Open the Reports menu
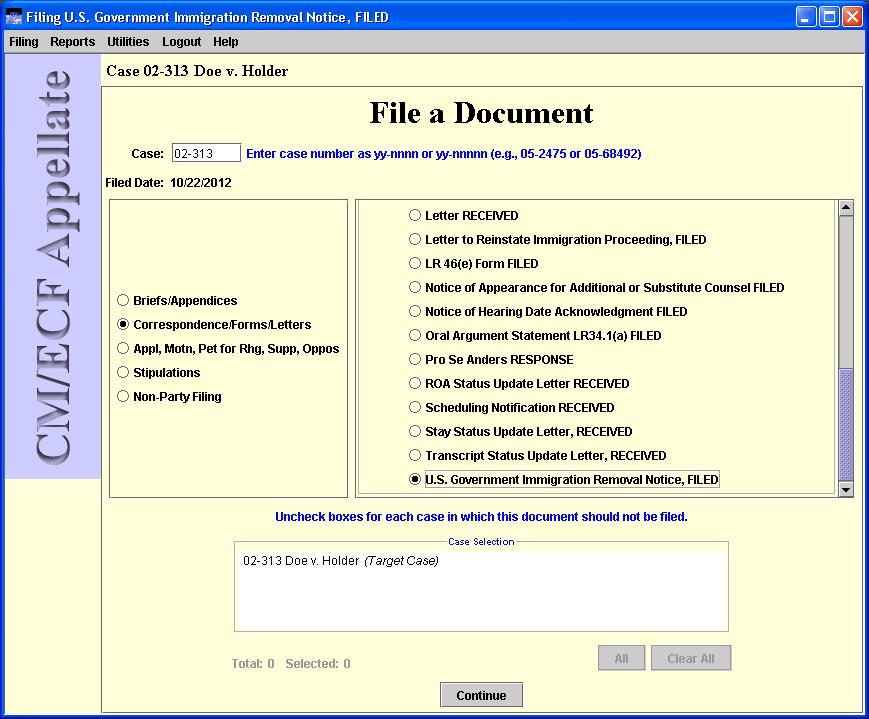Screen dimensions: 869x719 coord(73,42)
